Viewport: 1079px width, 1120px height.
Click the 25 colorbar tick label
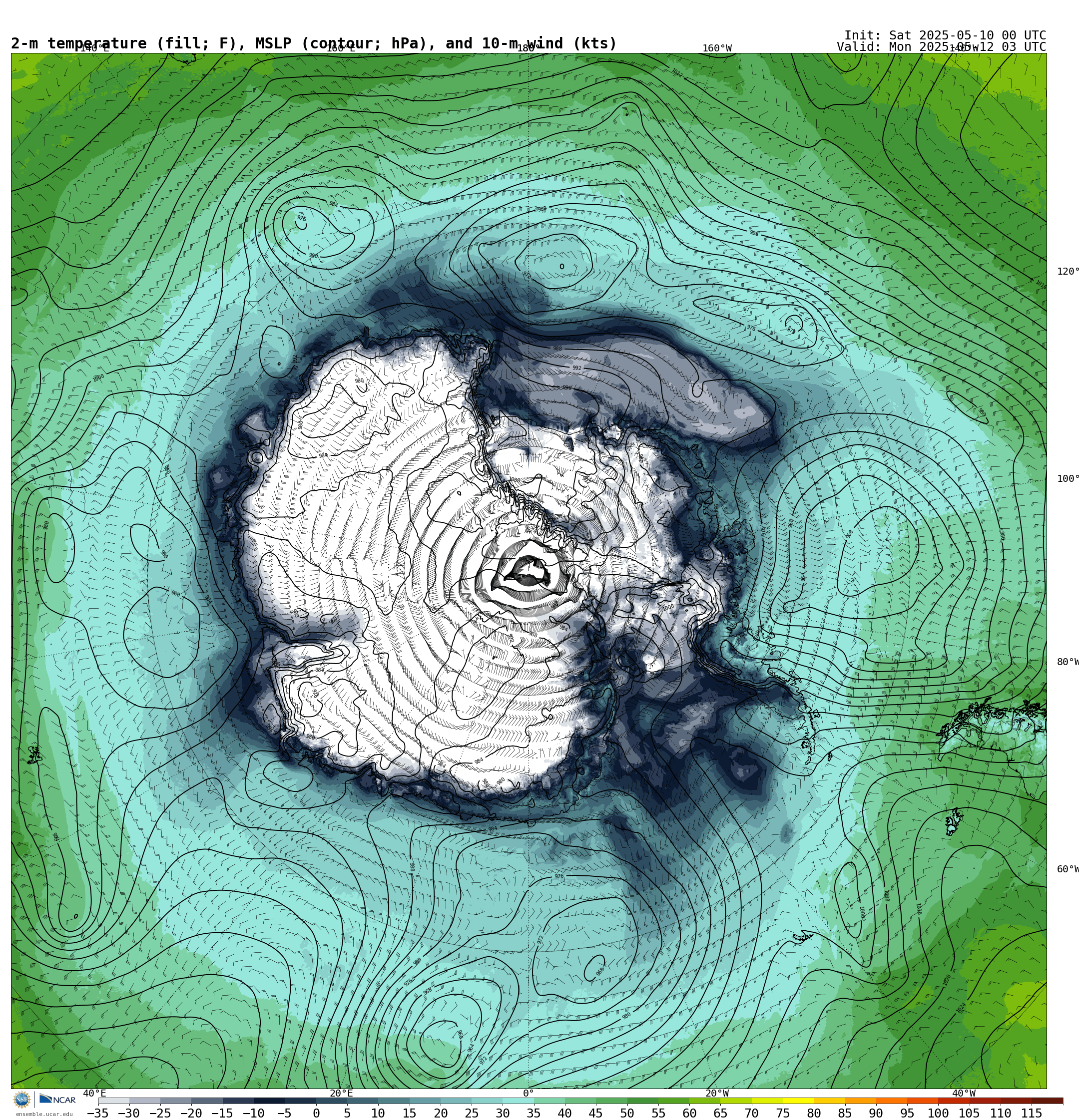(x=472, y=1113)
